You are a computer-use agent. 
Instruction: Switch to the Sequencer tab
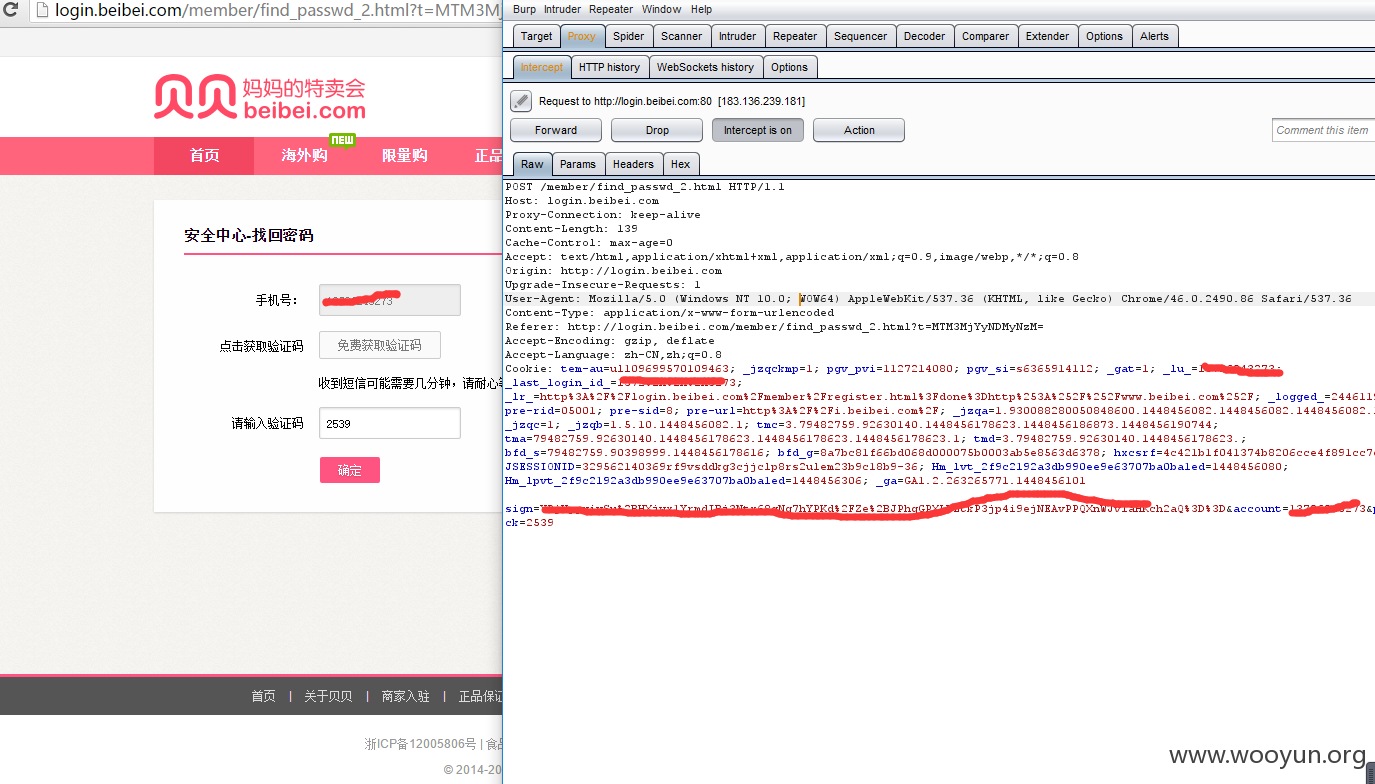coord(861,36)
